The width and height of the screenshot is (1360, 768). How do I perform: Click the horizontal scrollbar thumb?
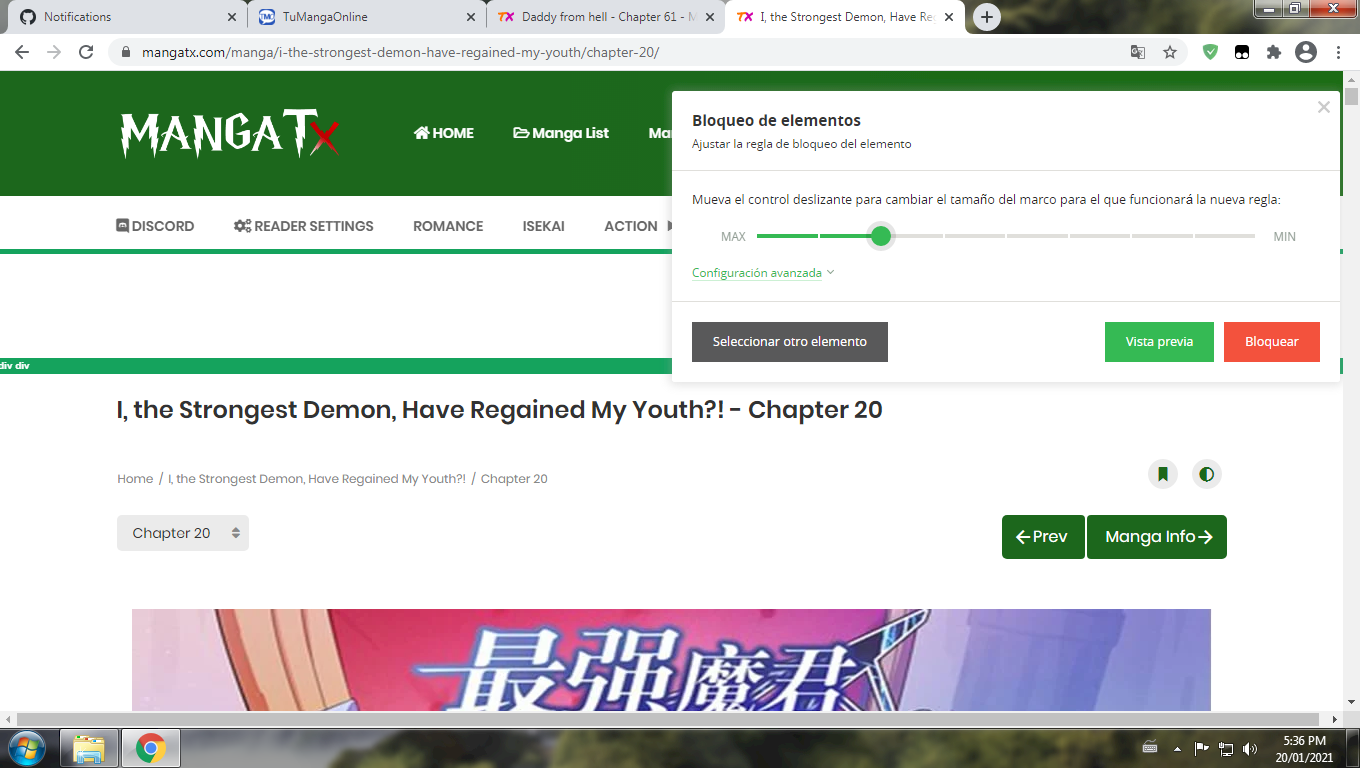pos(666,719)
